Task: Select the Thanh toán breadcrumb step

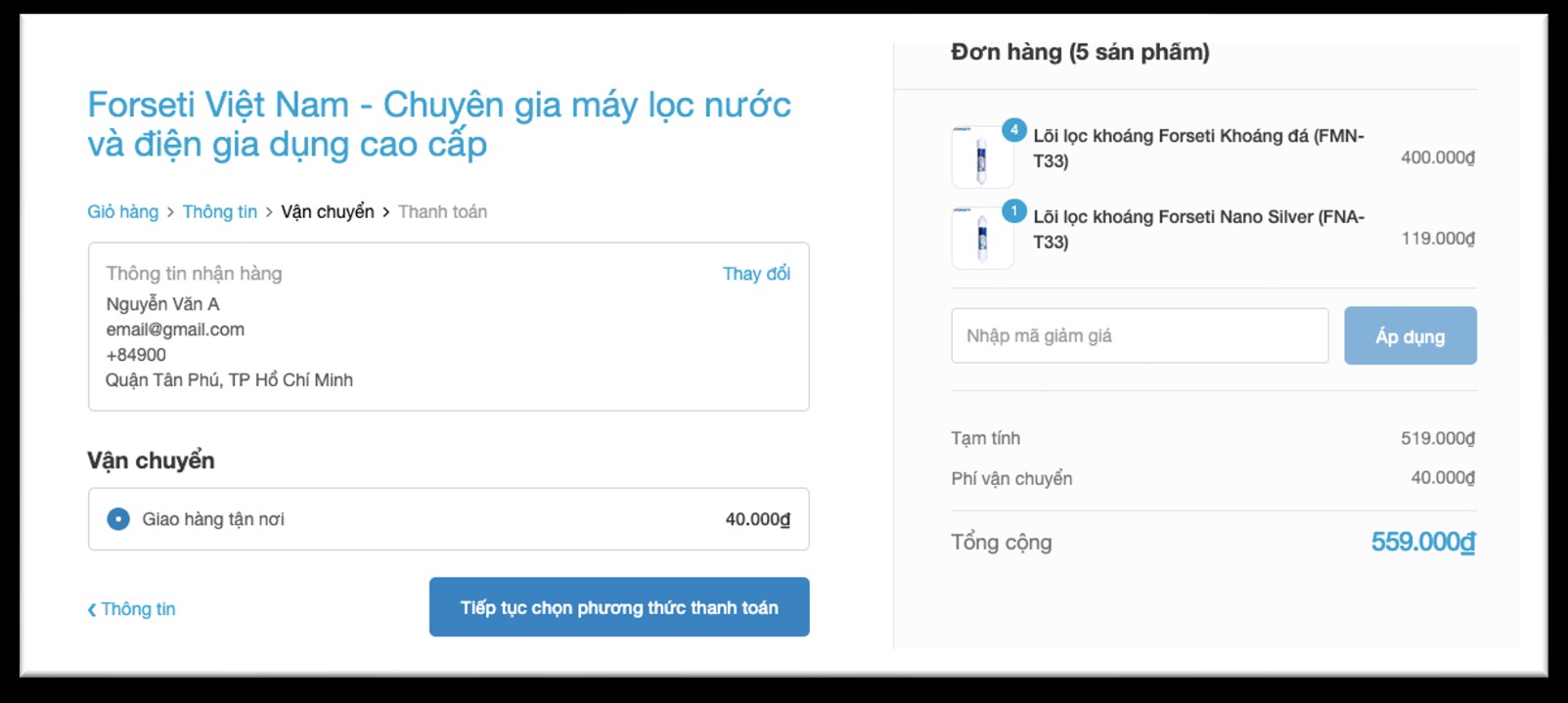Action: [442, 212]
